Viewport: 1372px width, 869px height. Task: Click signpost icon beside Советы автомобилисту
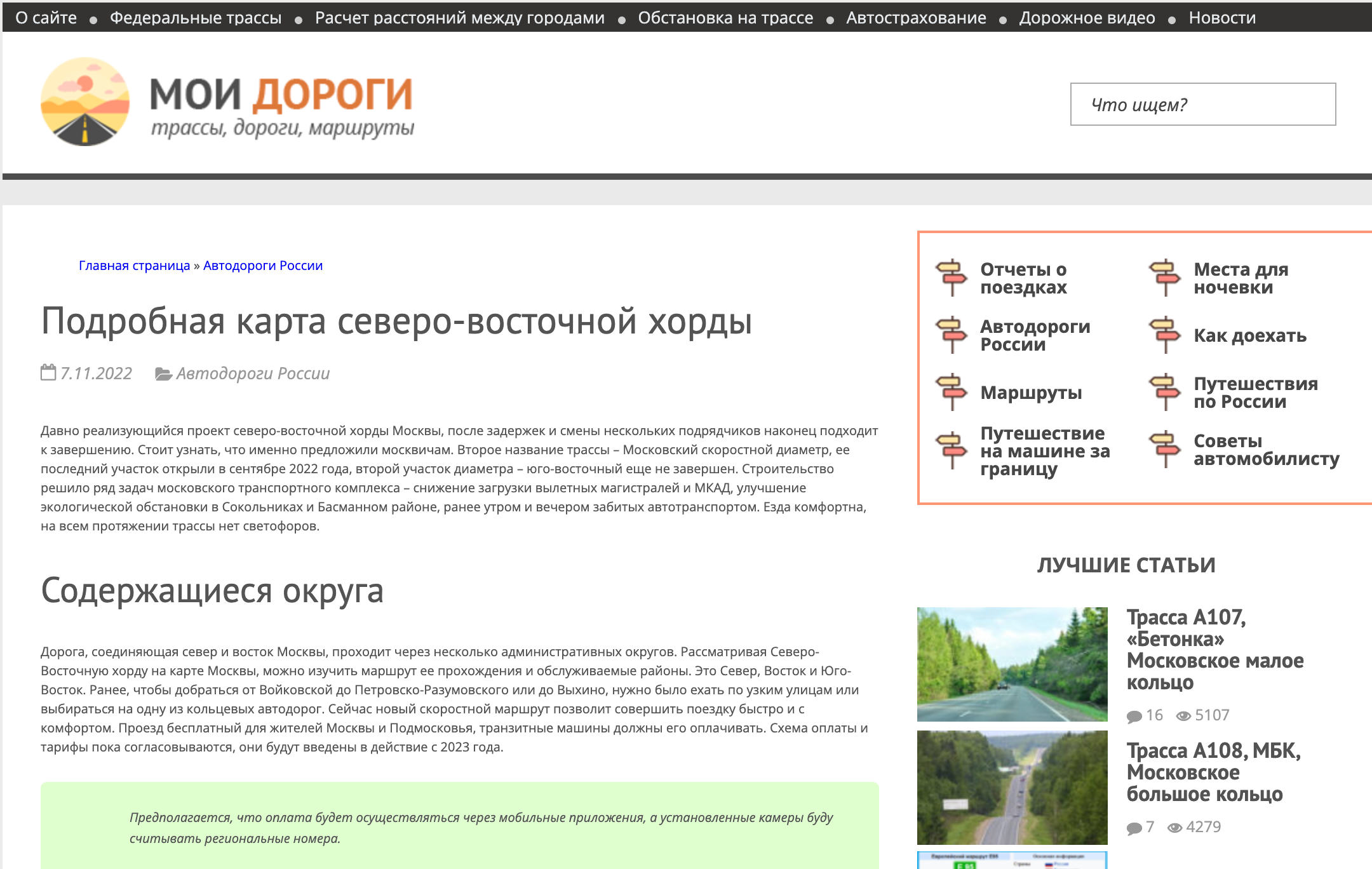pos(1164,449)
